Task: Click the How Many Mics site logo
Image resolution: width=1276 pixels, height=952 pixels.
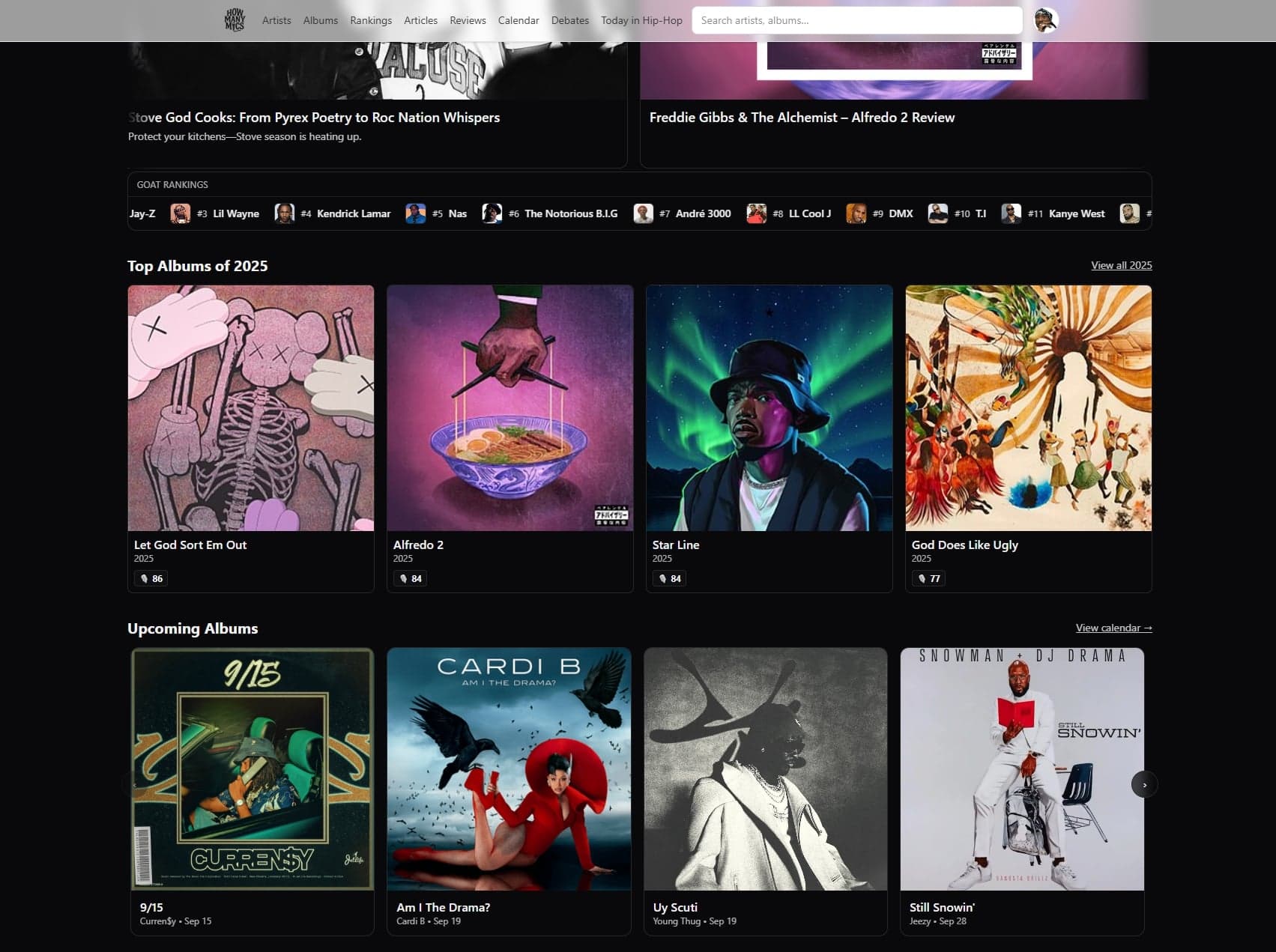Action: (x=235, y=20)
